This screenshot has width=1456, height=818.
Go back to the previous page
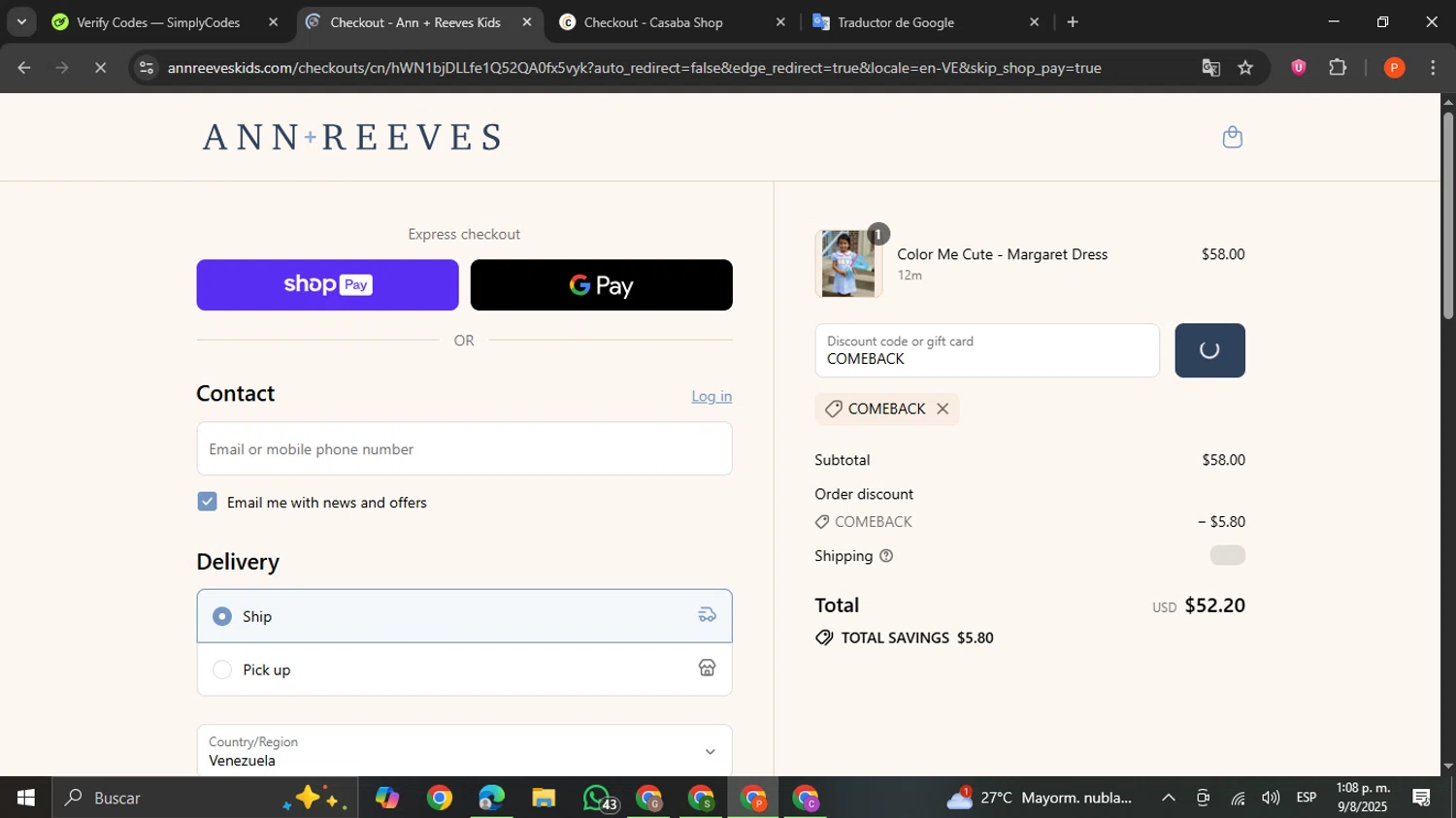coord(24,68)
